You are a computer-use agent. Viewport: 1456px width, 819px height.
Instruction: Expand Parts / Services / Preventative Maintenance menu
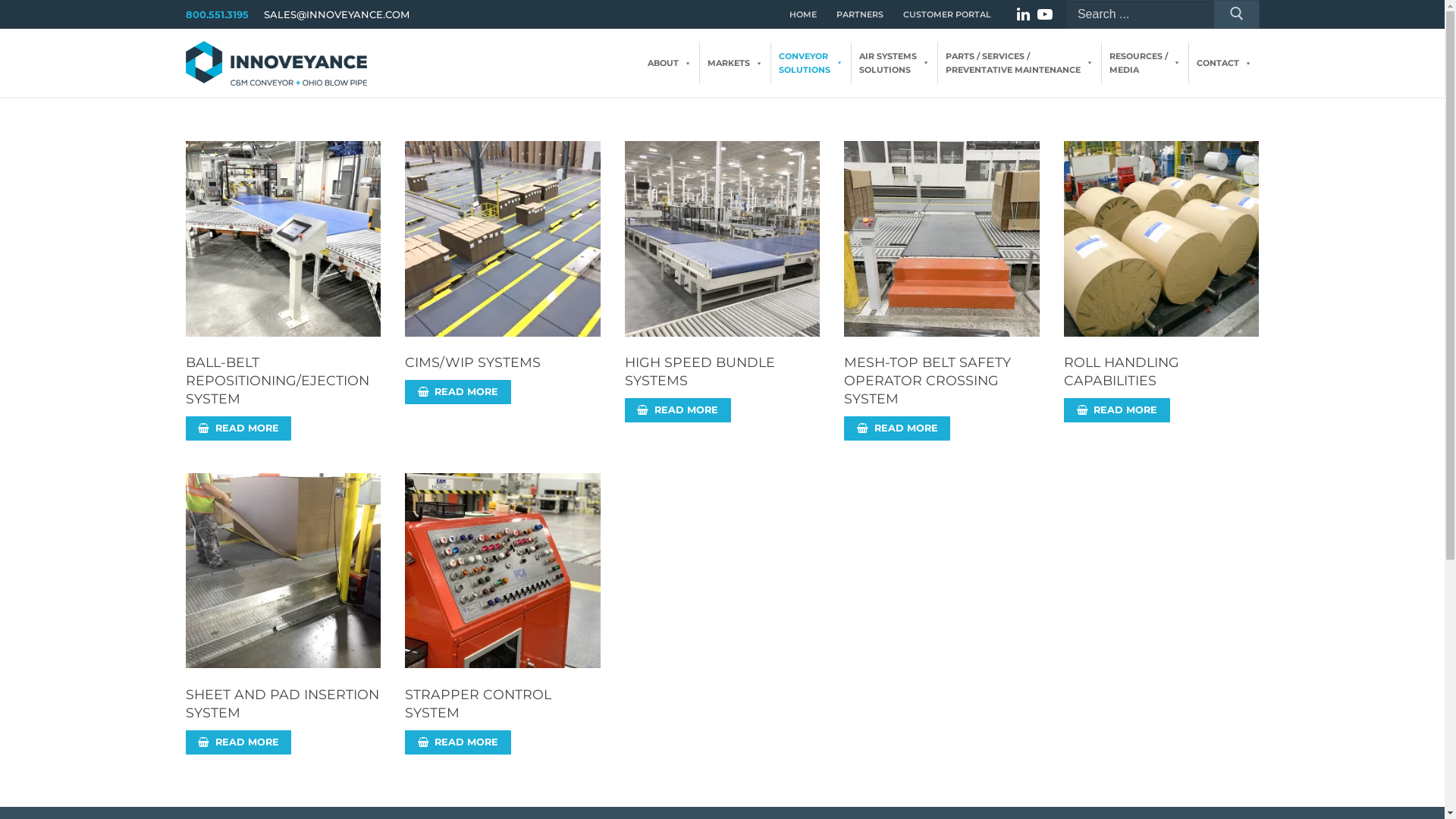coord(1019,64)
